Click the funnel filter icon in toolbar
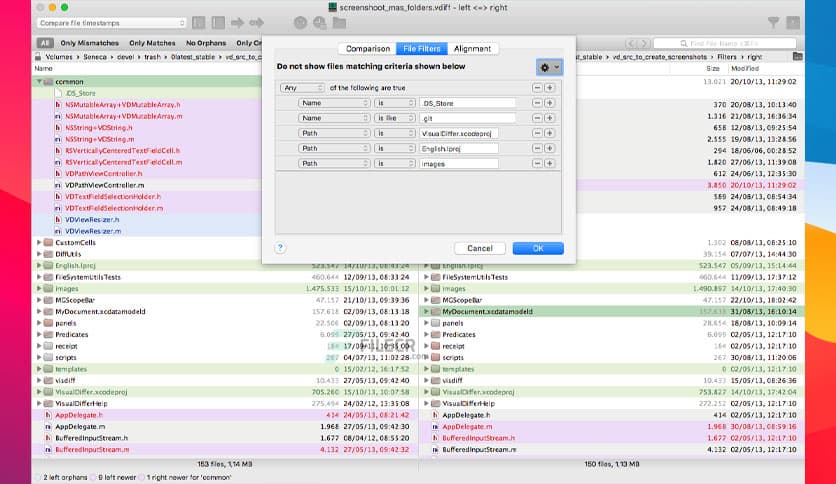836x484 pixels. (773, 22)
